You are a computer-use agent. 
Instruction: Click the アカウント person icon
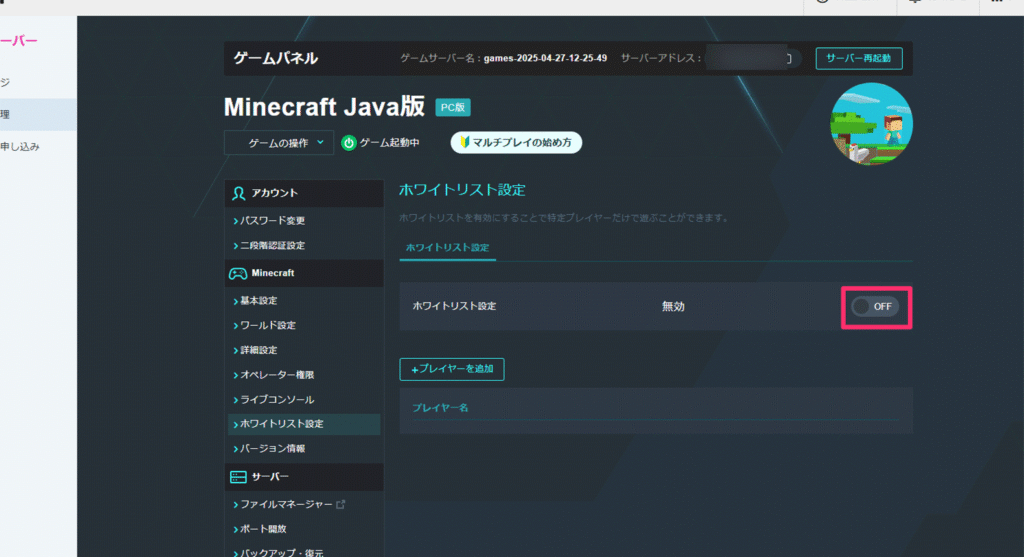pyautogui.click(x=238, y=193)
